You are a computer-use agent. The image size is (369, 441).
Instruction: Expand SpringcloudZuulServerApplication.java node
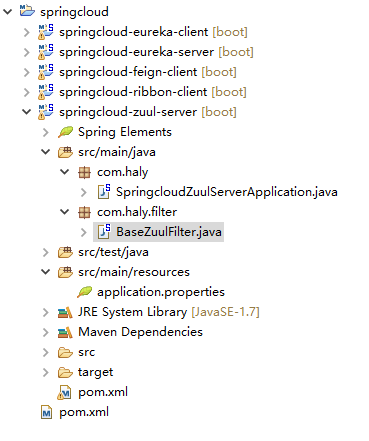[x=84, y=192]
